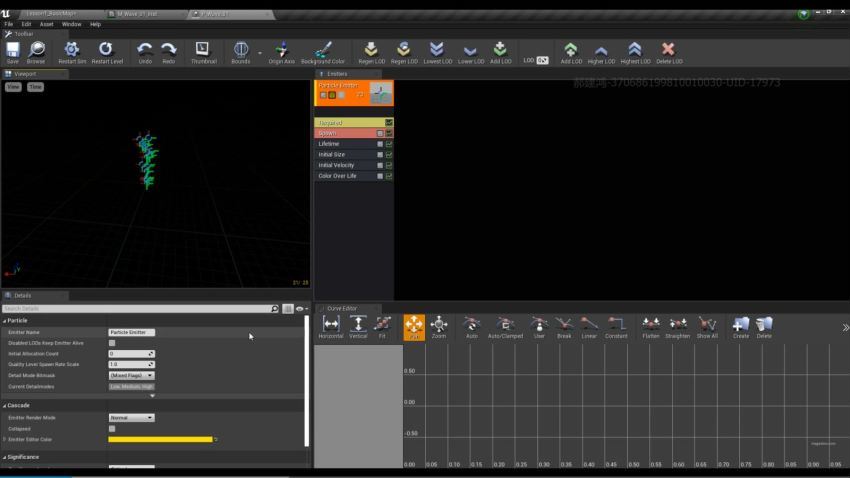Click the Restart Level icon

click(107, 52)
